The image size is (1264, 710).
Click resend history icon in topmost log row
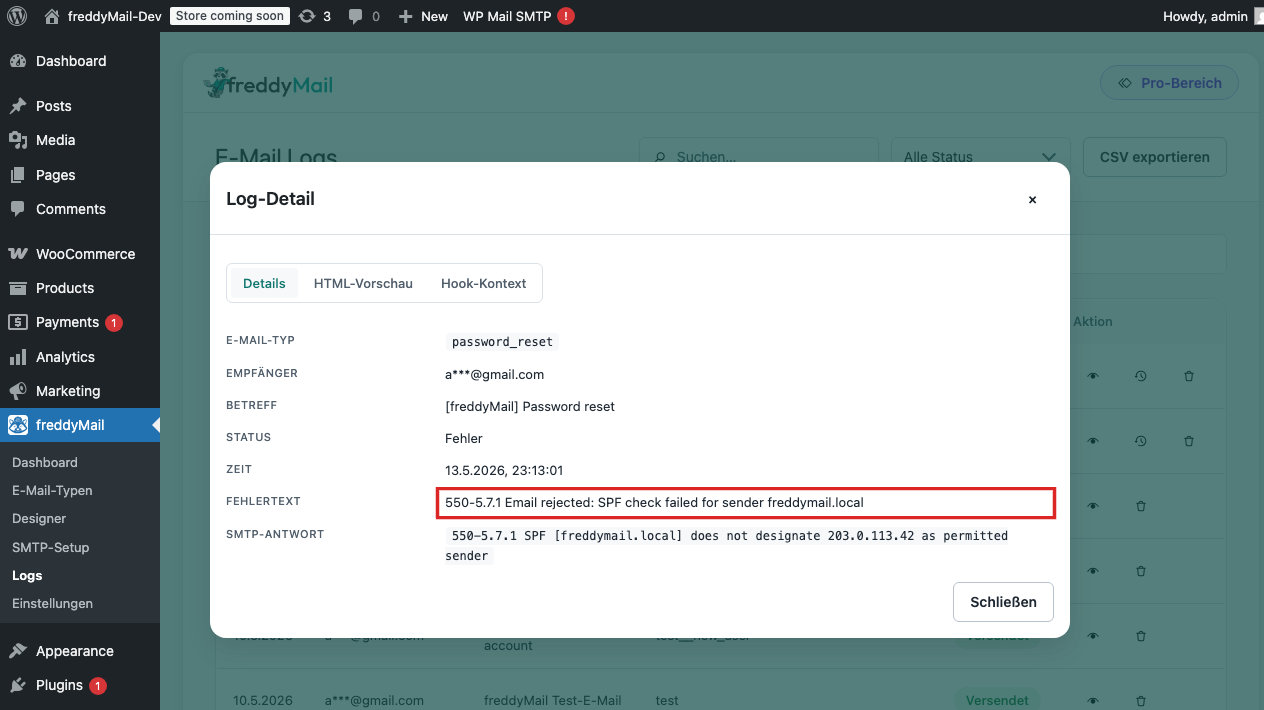[x=1141, y=376]
